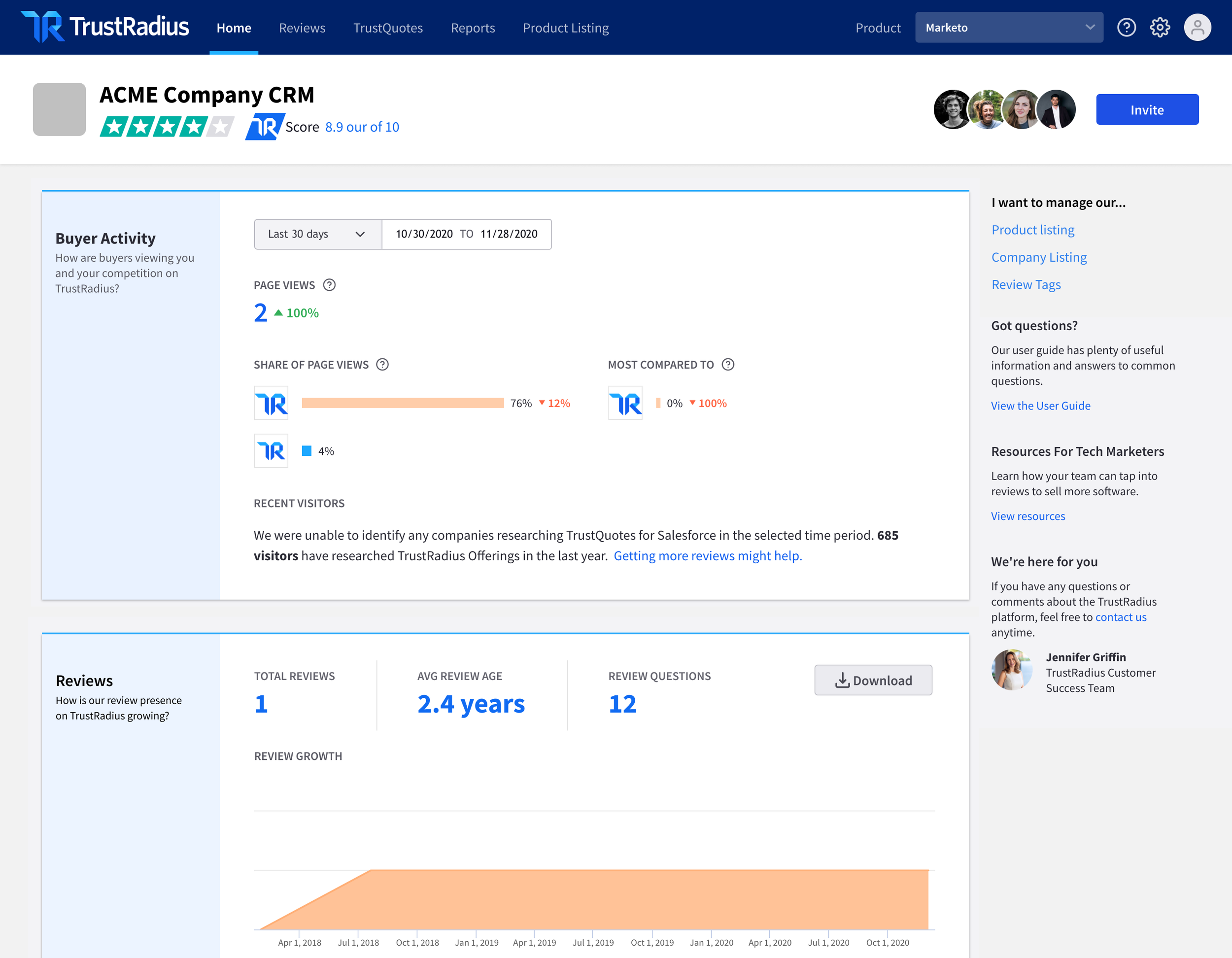The image size is (1232, 958).
Task: Click Page Views help info icon
Action: click(329, 285)
